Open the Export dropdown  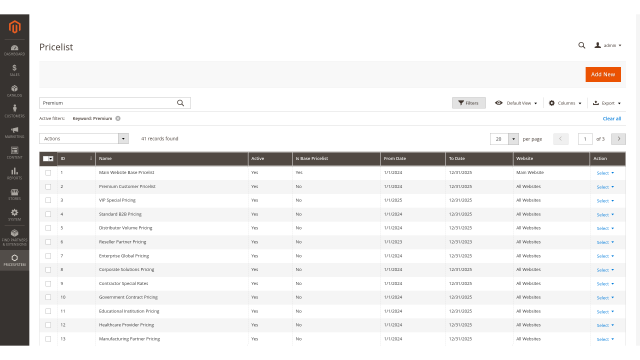point(607,103)
